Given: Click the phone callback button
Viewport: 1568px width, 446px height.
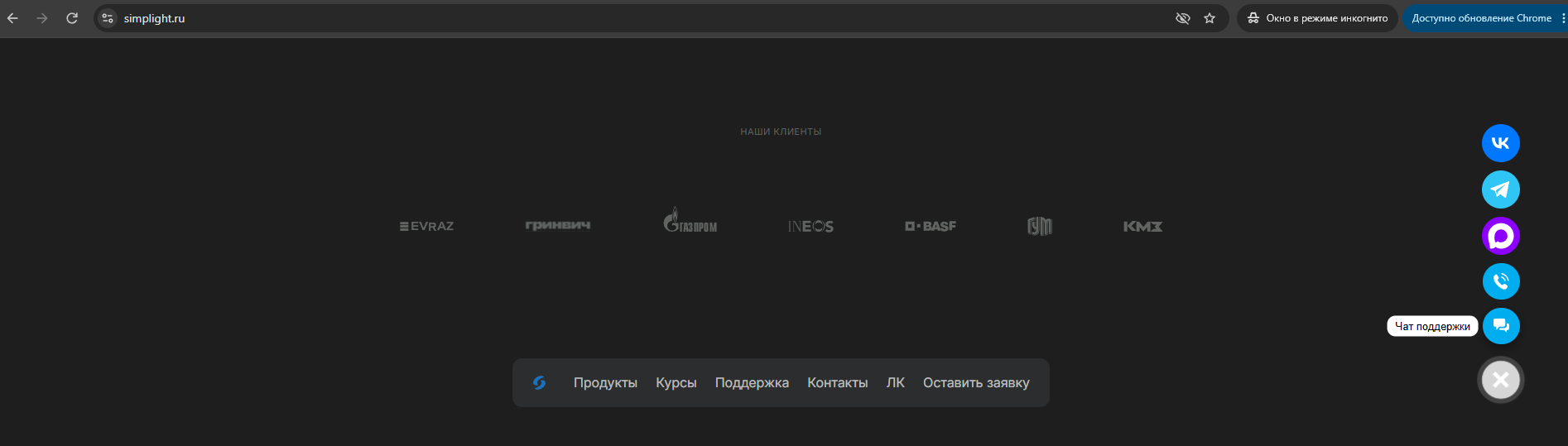Looking at the screenshot, I should pyautogui.click(x=1500, y=281).
